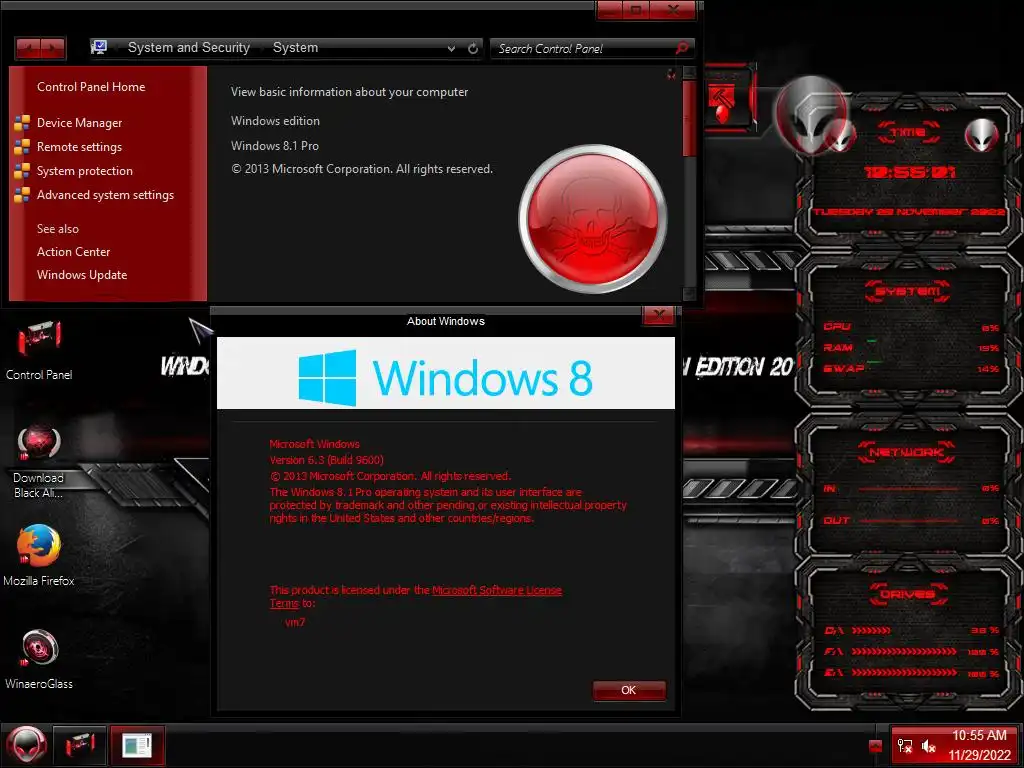Click the red skull logo orb
Image resolution: width=1024 pixels, height=768 pixels.
[593, 219]
